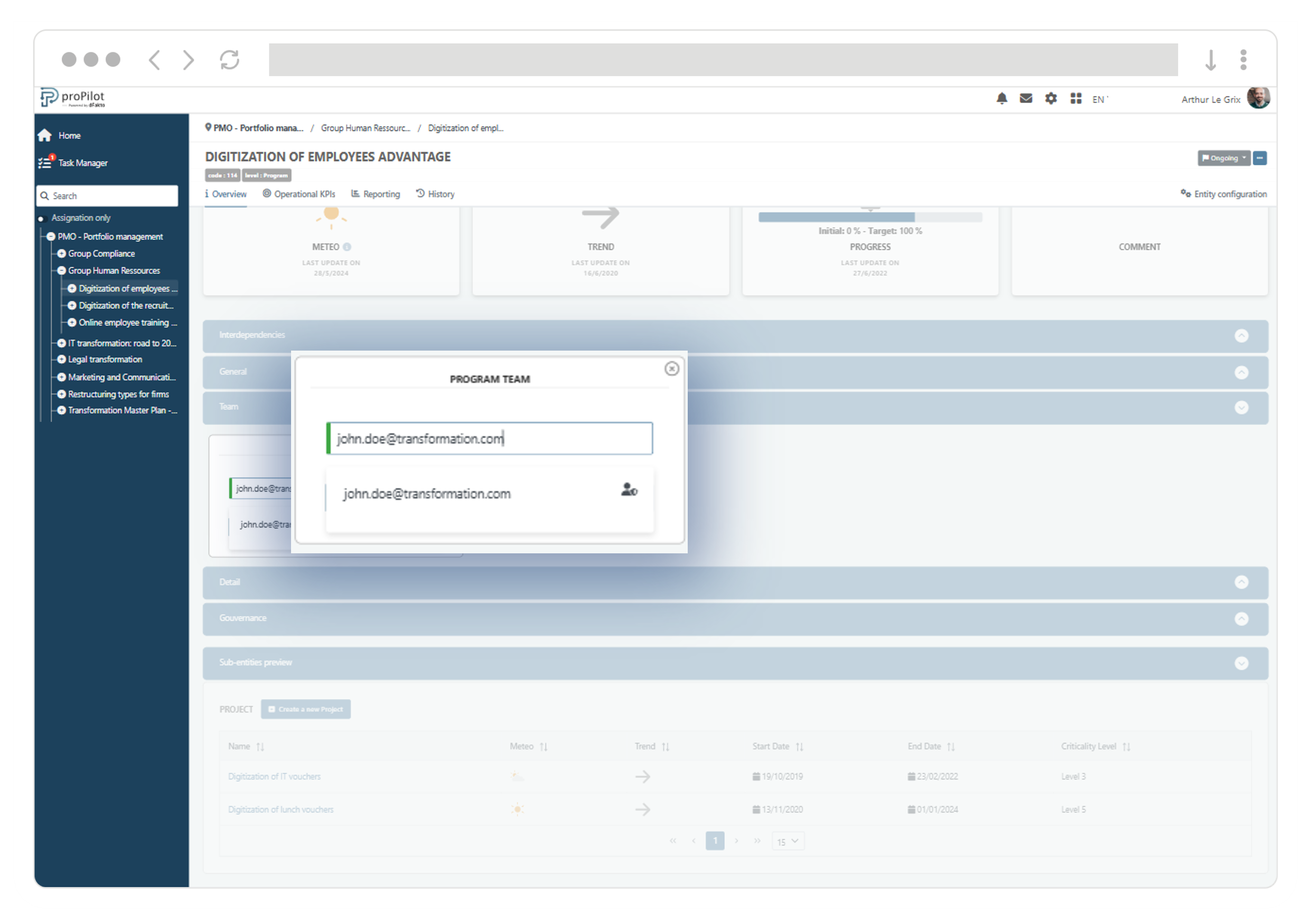
Task: Open Task Manager checklist icon
Action: [45, 163]
